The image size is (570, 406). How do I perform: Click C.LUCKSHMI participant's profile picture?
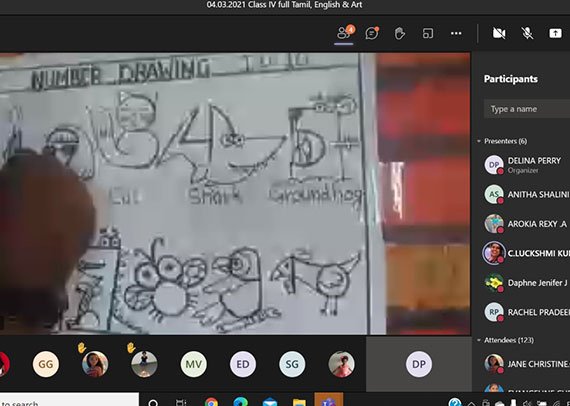494,253
